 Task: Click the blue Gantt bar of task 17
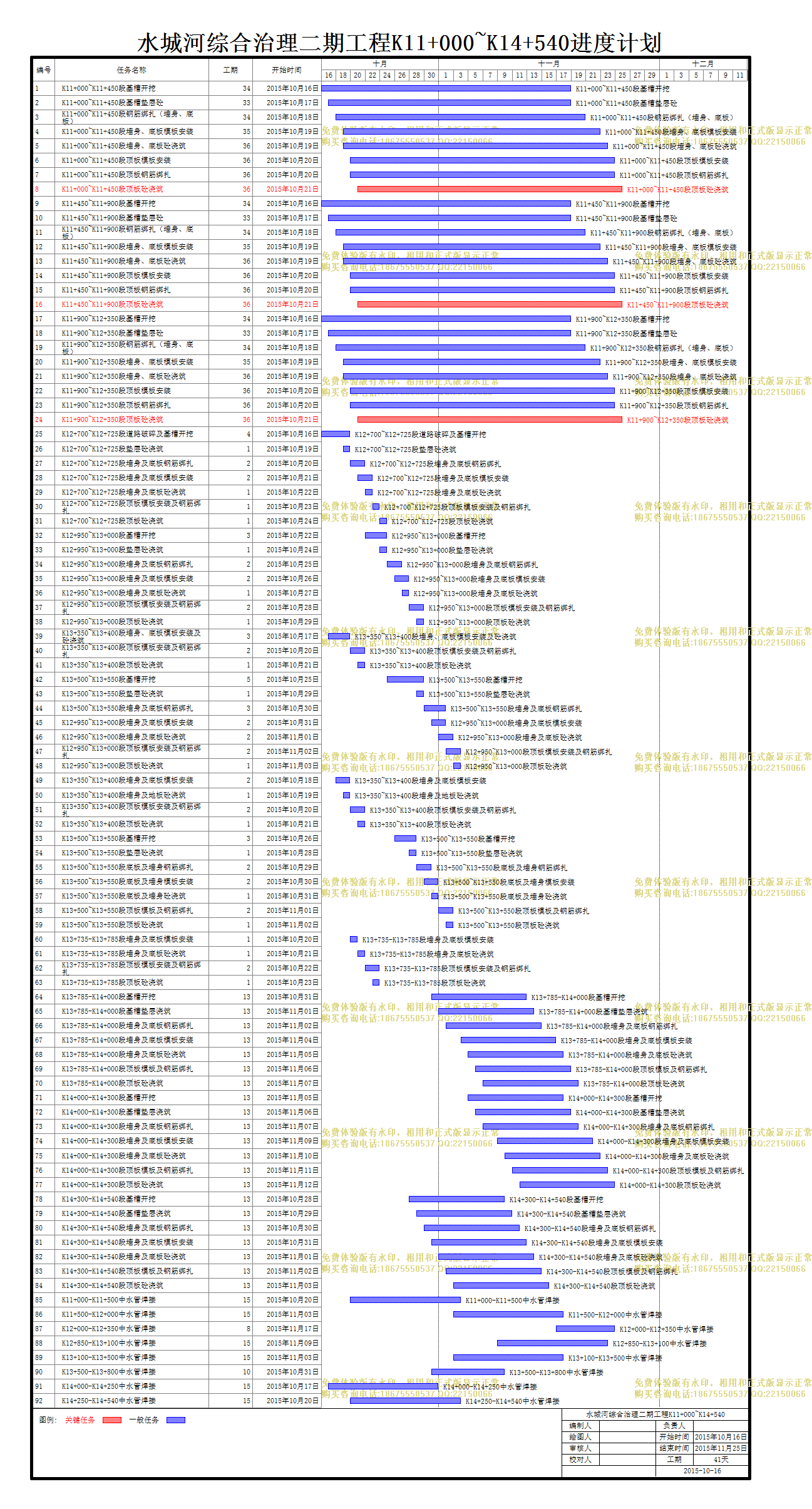(446, 319)
